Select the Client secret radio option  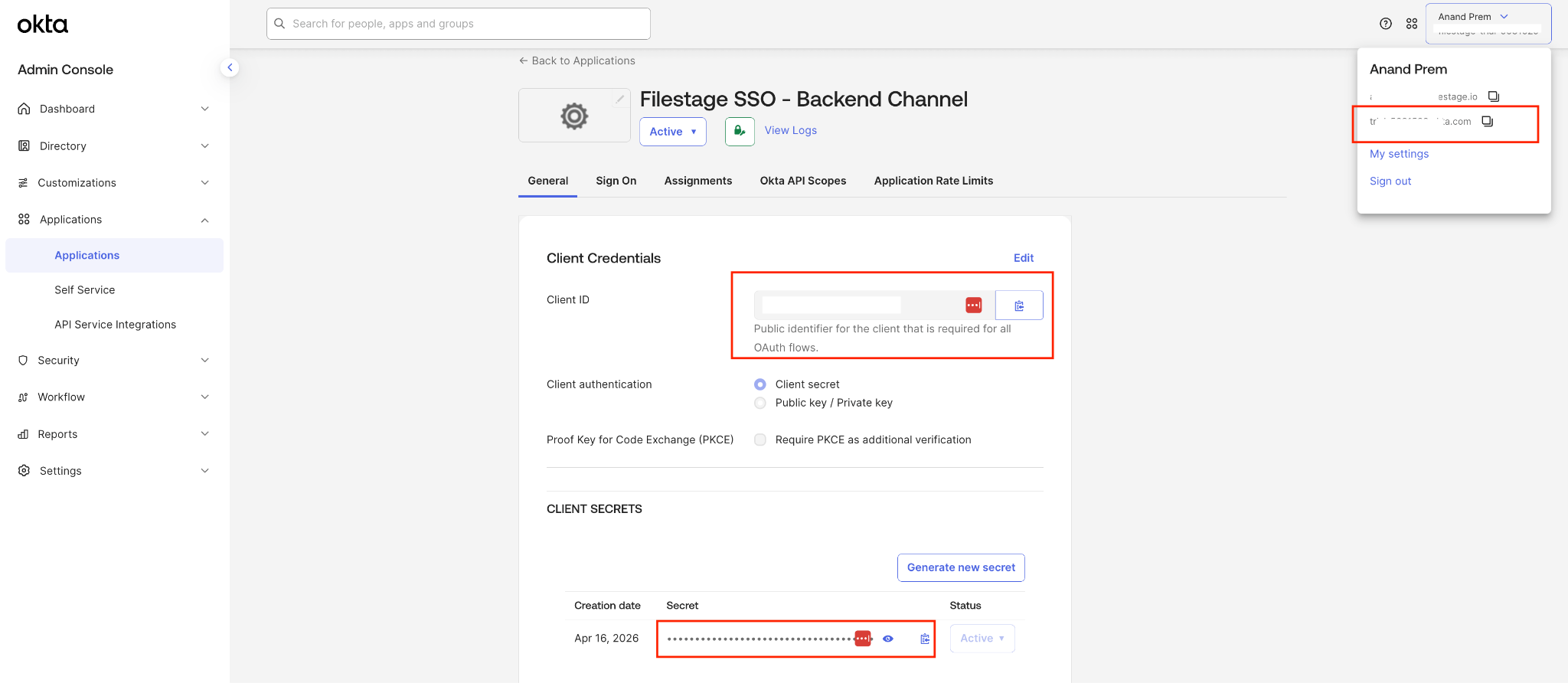click(760, 384)
